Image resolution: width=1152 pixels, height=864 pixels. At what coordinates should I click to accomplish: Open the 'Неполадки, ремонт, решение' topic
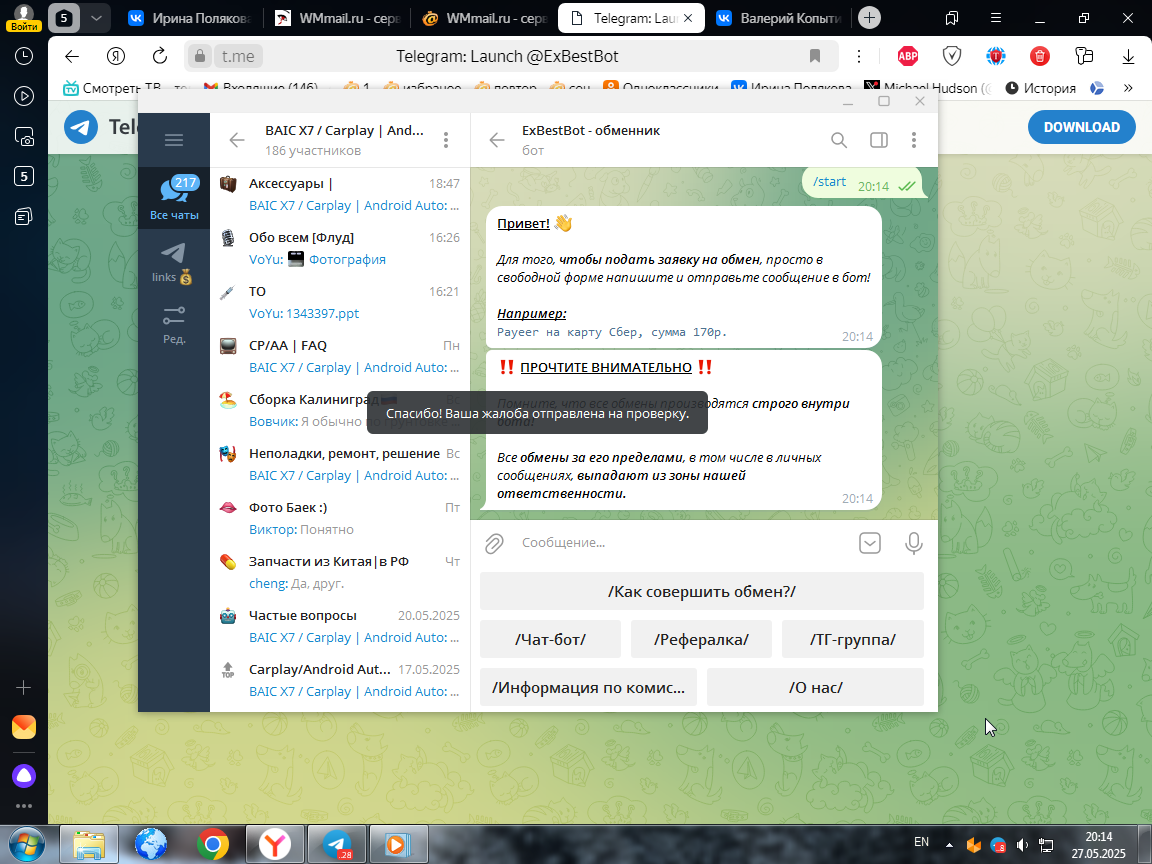coord(339,464)
